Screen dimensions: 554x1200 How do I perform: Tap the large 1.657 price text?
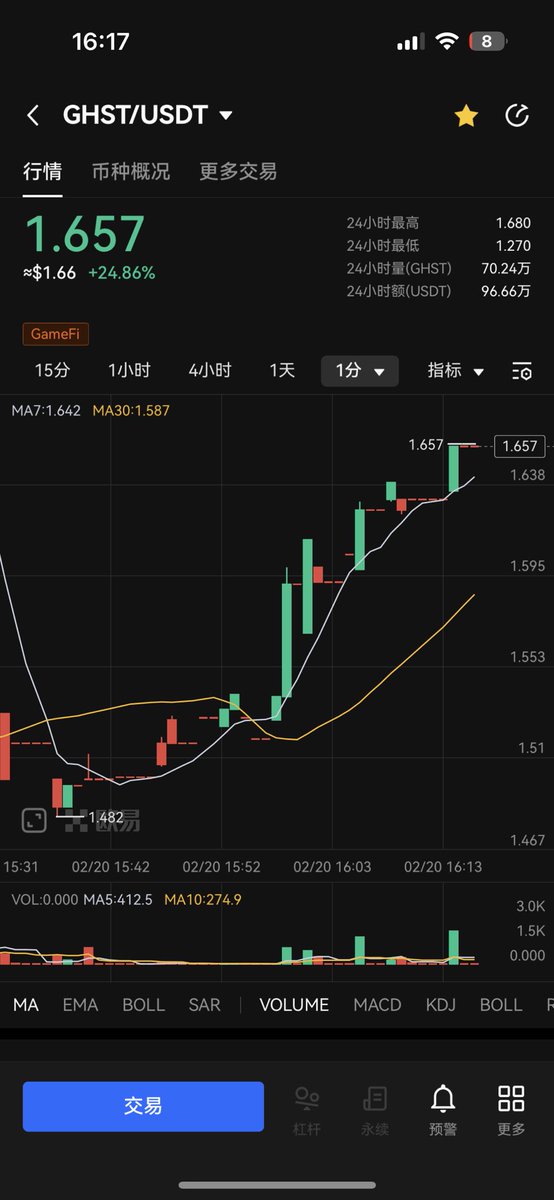pyautogui.click(x=84, y=234)
